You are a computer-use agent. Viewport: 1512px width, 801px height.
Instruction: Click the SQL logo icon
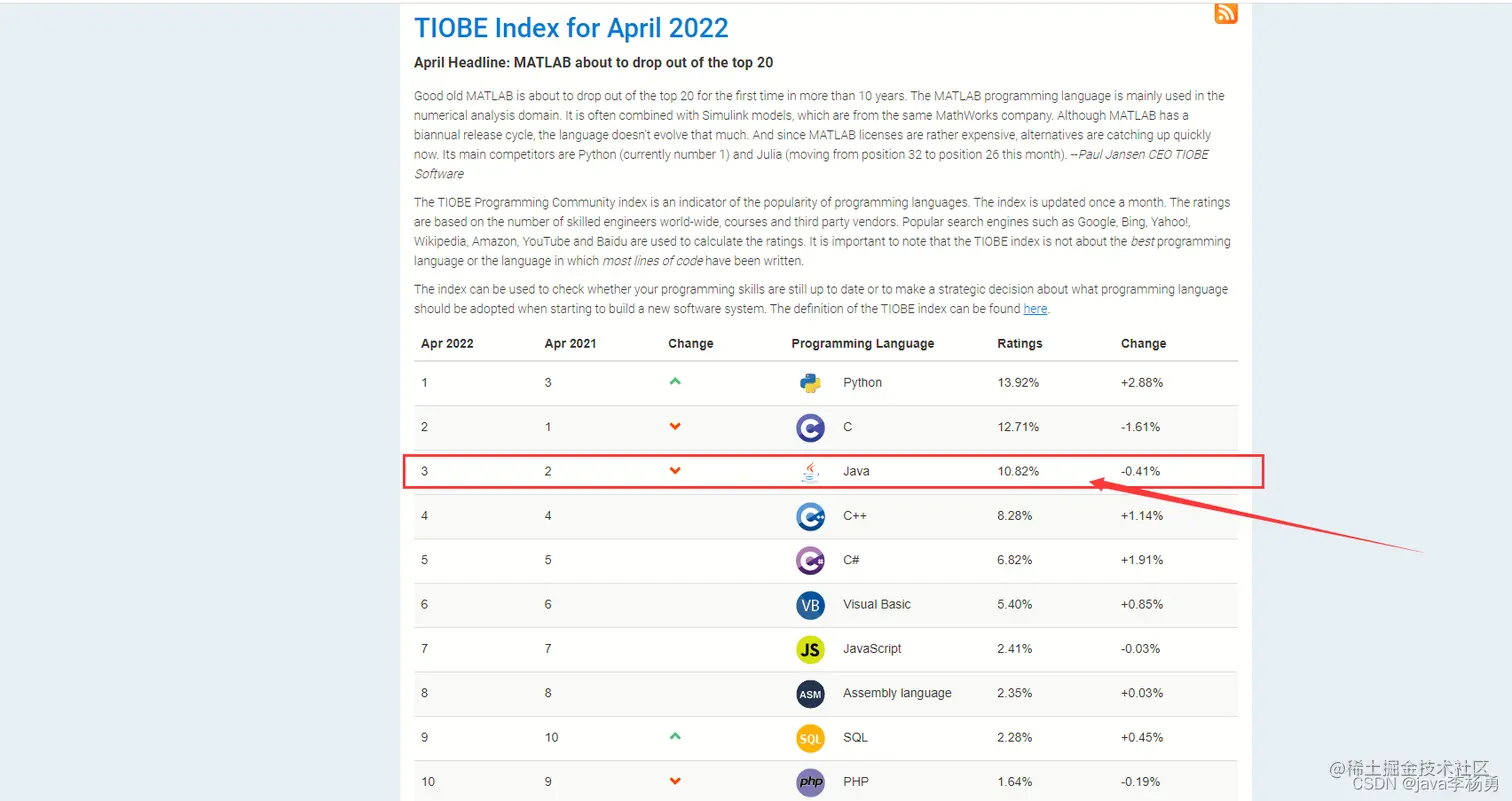[x=810, y=738]
